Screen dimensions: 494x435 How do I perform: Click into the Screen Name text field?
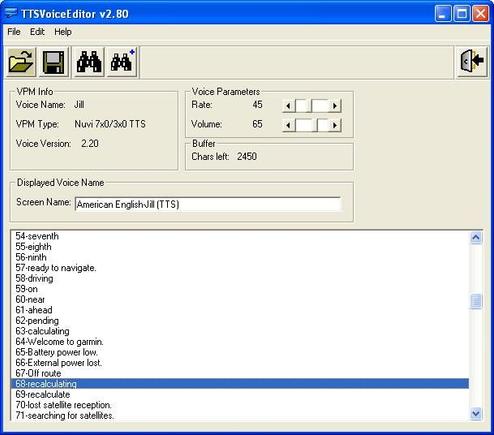click(208, 204)
